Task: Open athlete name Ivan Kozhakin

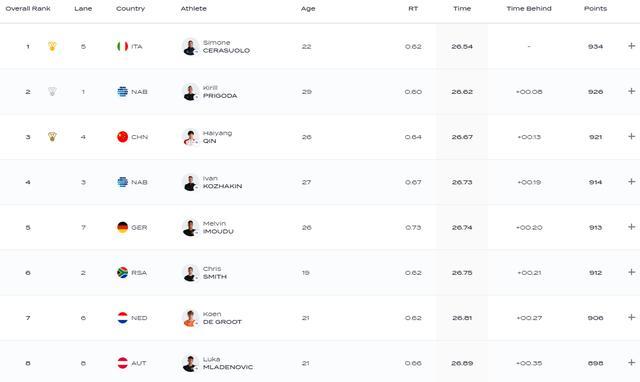Action: click(x=222, y=182)
